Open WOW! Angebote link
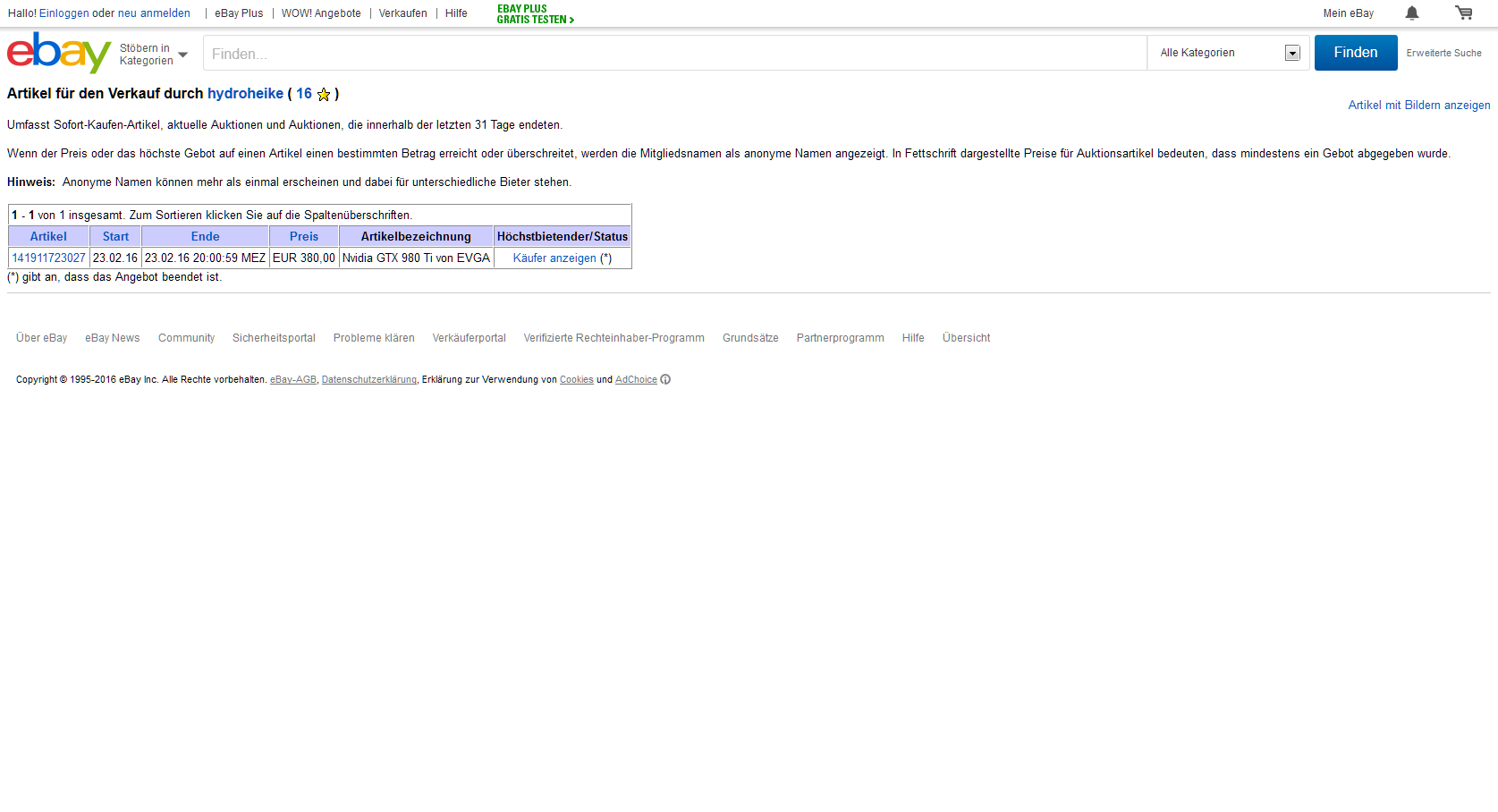The image size is (1498, 812). click(321, 13)
